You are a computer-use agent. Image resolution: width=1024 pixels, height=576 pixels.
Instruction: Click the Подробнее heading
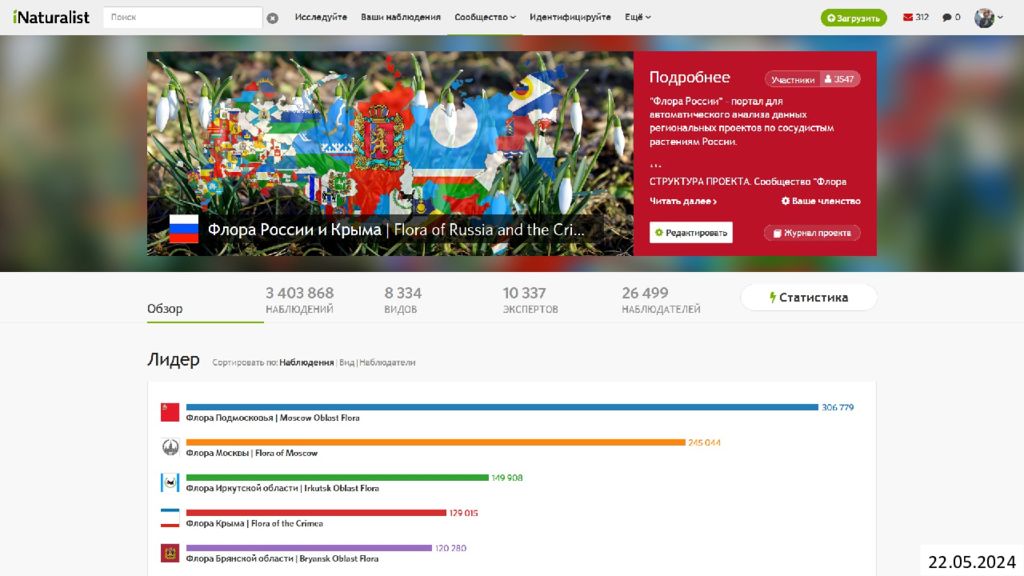[689, 78]
